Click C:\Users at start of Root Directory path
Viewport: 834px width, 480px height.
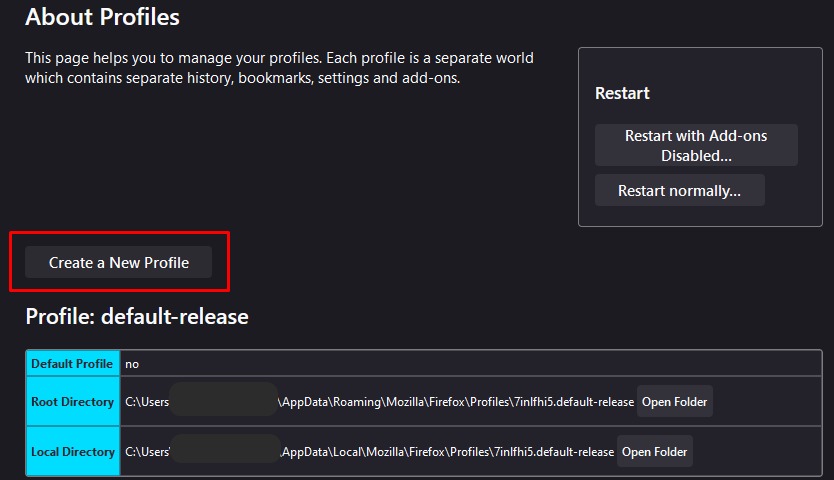(x=146, y=402)
